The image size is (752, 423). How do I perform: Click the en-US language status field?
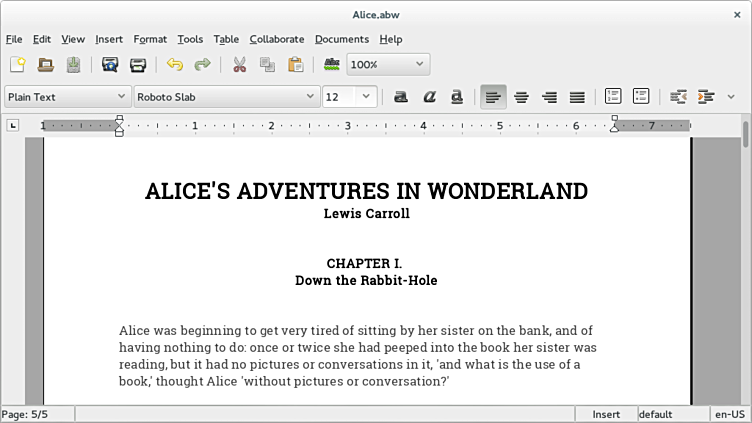click(727, 414)
